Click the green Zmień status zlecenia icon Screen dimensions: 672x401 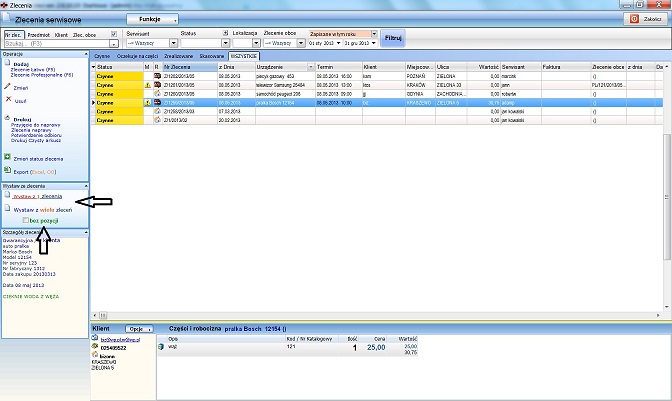(x=7, y=157)
